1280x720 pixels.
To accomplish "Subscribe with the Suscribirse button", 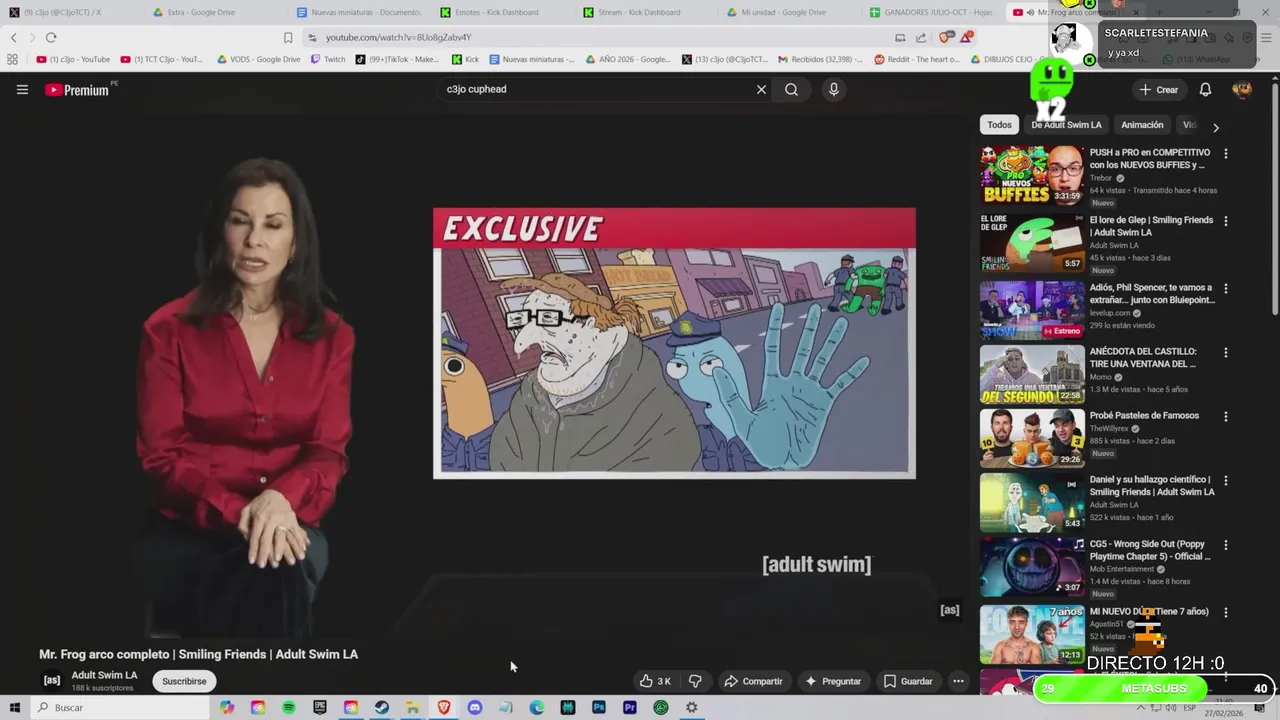I will 184,681.
